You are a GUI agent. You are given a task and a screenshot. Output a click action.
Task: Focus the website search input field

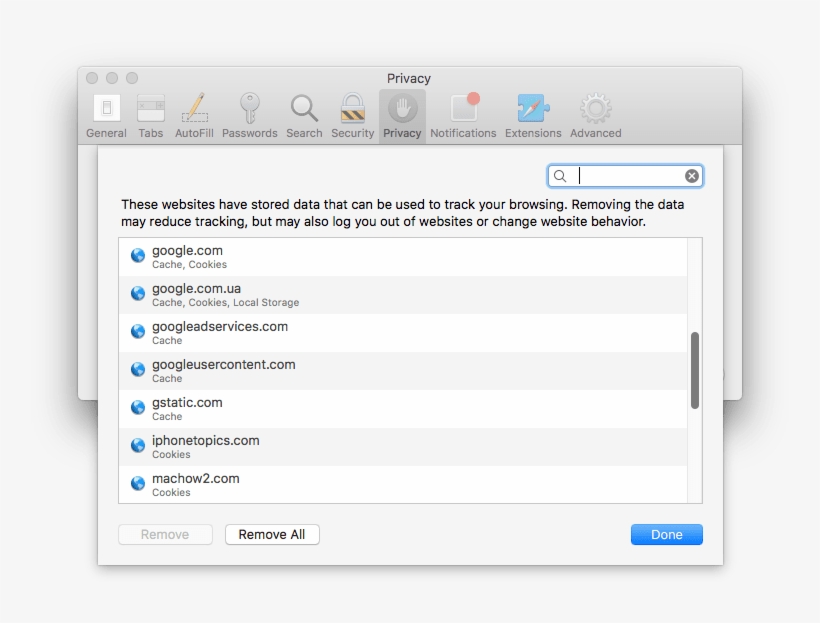(625, 176)
